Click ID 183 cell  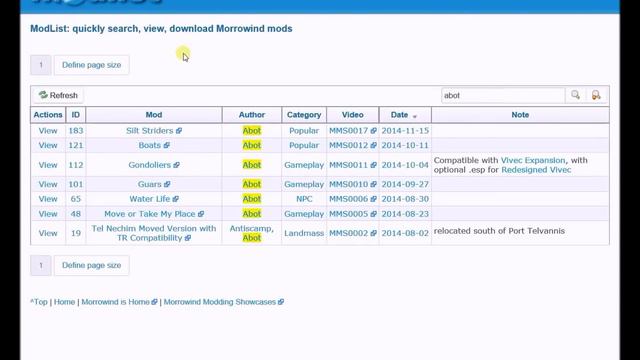(76, 131)
